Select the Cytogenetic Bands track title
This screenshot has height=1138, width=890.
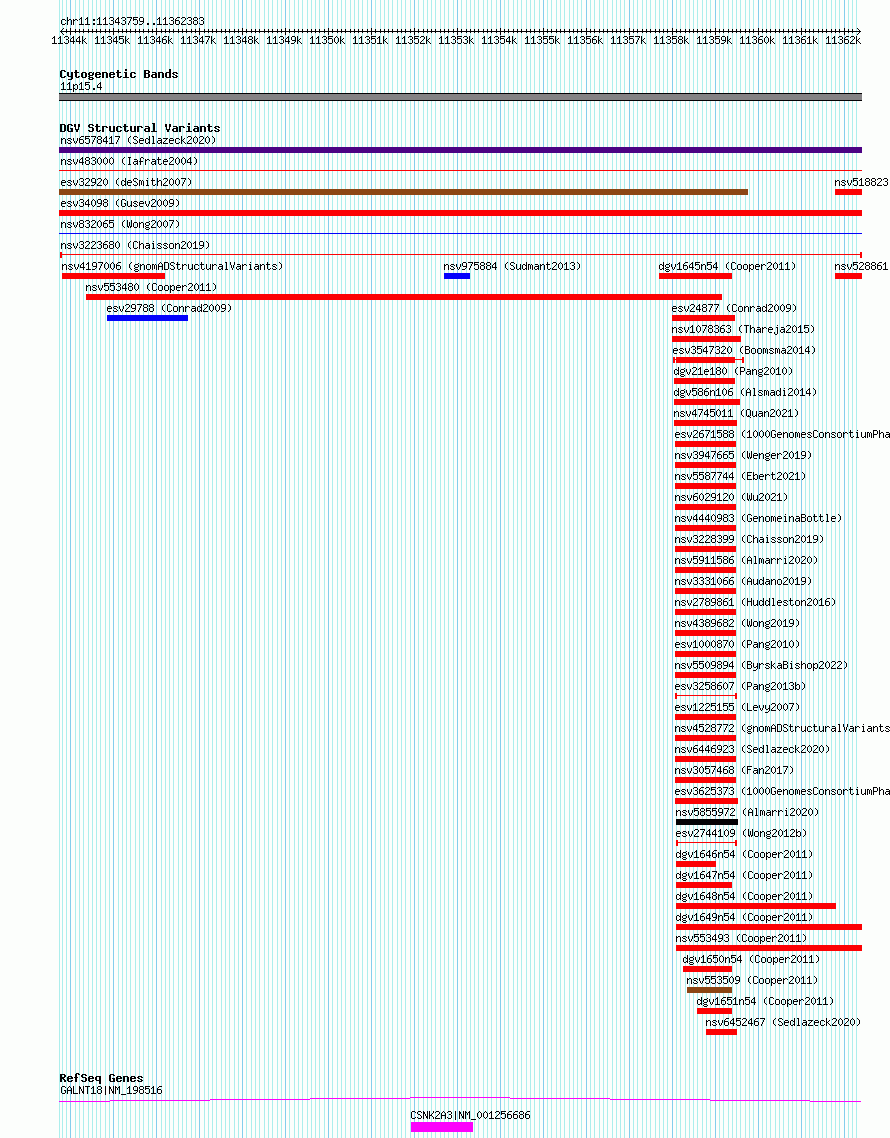point(118,75)
